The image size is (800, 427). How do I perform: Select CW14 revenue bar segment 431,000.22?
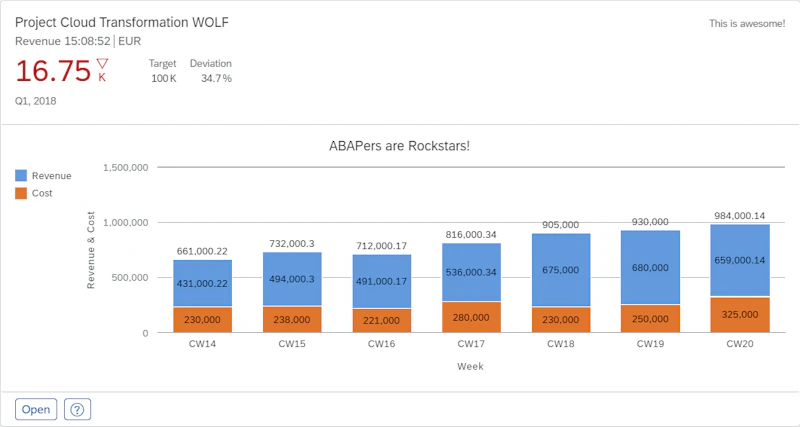[203, 283]
